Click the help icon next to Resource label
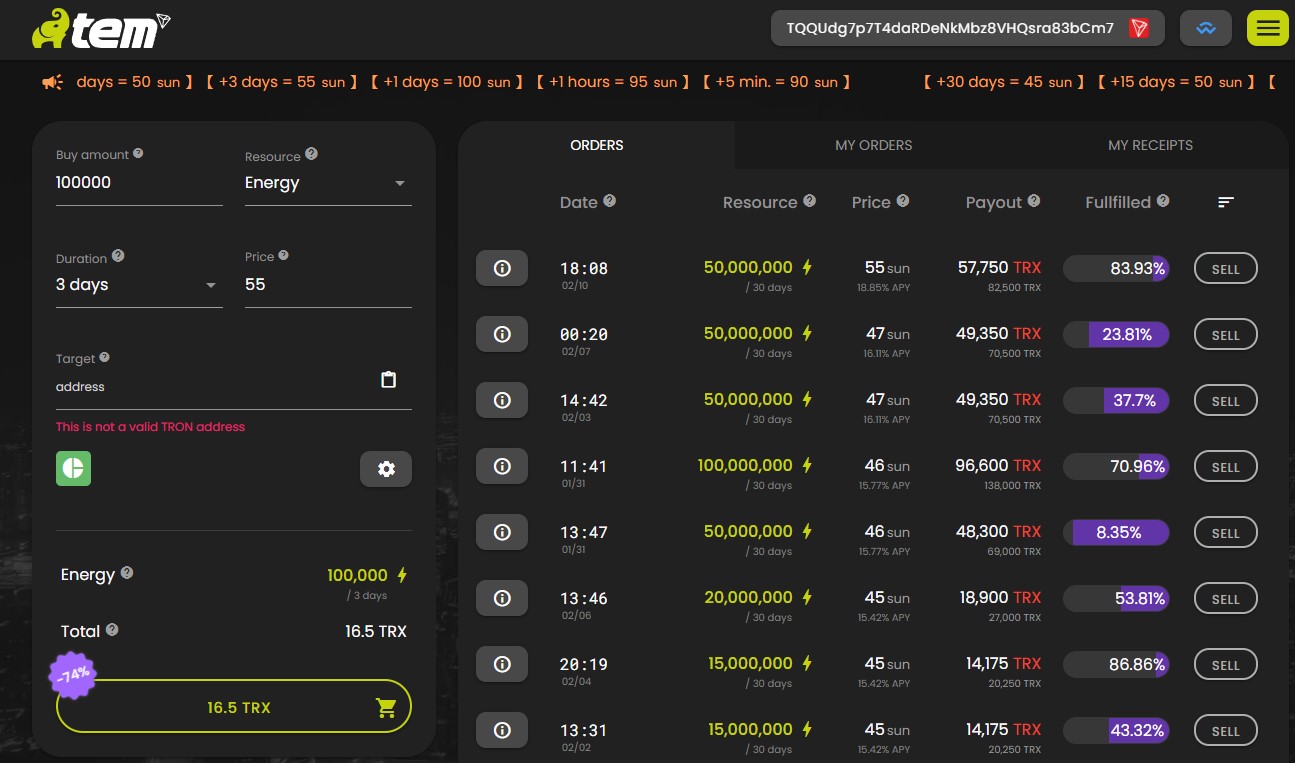The image size is (1295, 763). (x=311, y=154)
